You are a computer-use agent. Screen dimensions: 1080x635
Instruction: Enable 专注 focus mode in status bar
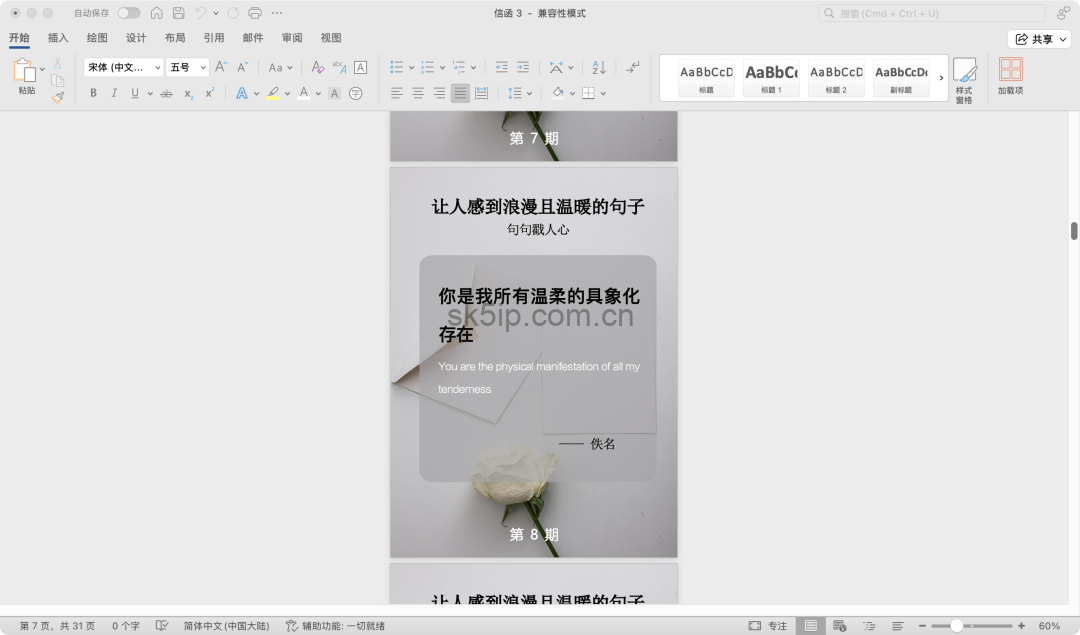(x=770, y=625)
